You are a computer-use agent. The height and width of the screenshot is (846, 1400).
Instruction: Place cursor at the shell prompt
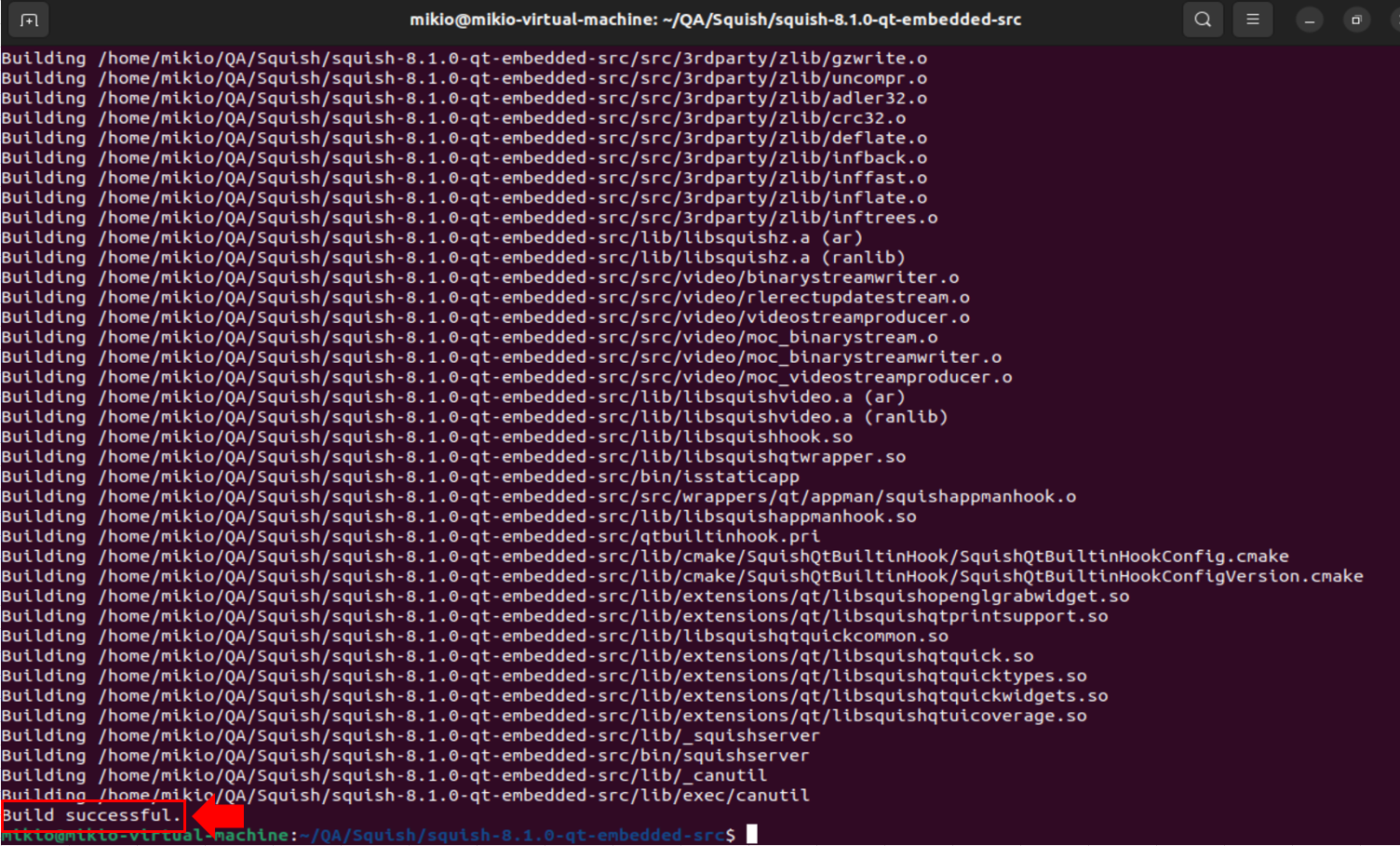(x=751, y=835)
